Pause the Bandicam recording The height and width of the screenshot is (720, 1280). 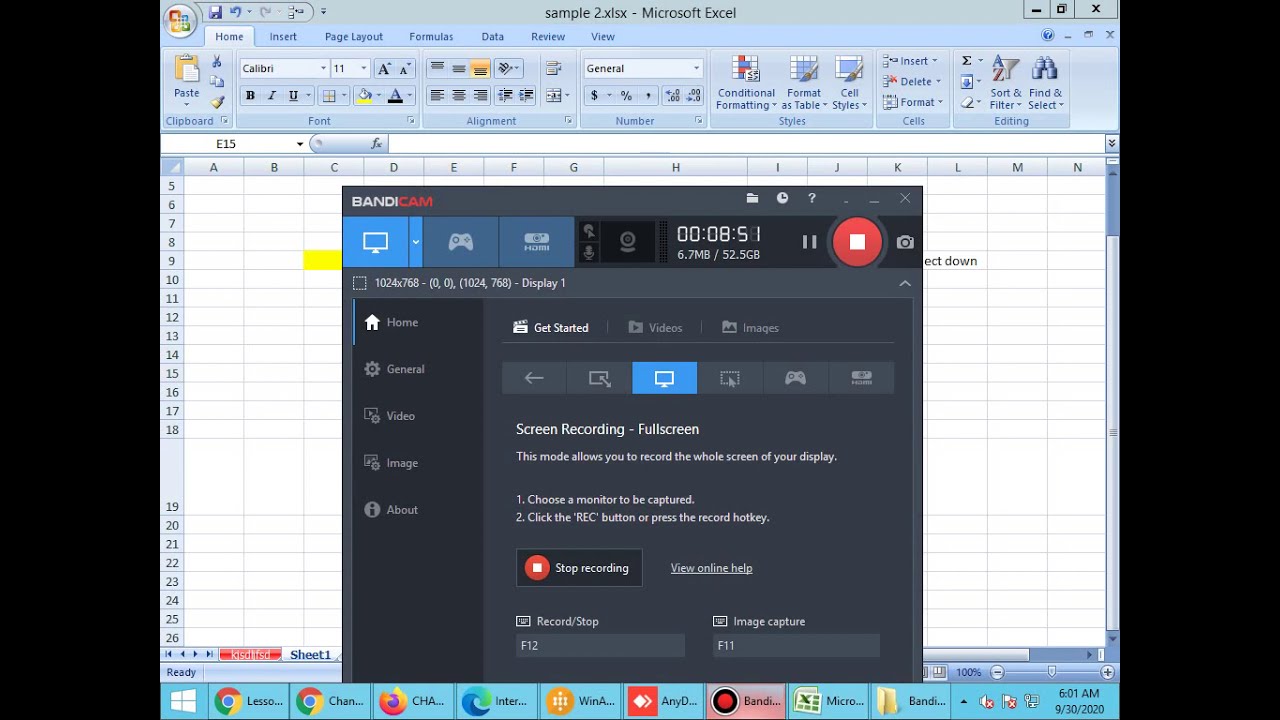[809, 242]
